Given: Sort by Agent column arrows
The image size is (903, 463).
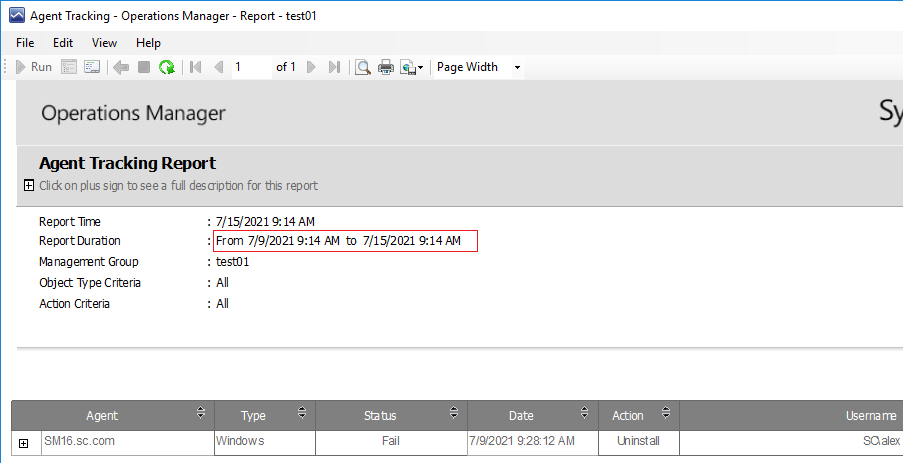Looking at the screenshot, I should point(200,412).
